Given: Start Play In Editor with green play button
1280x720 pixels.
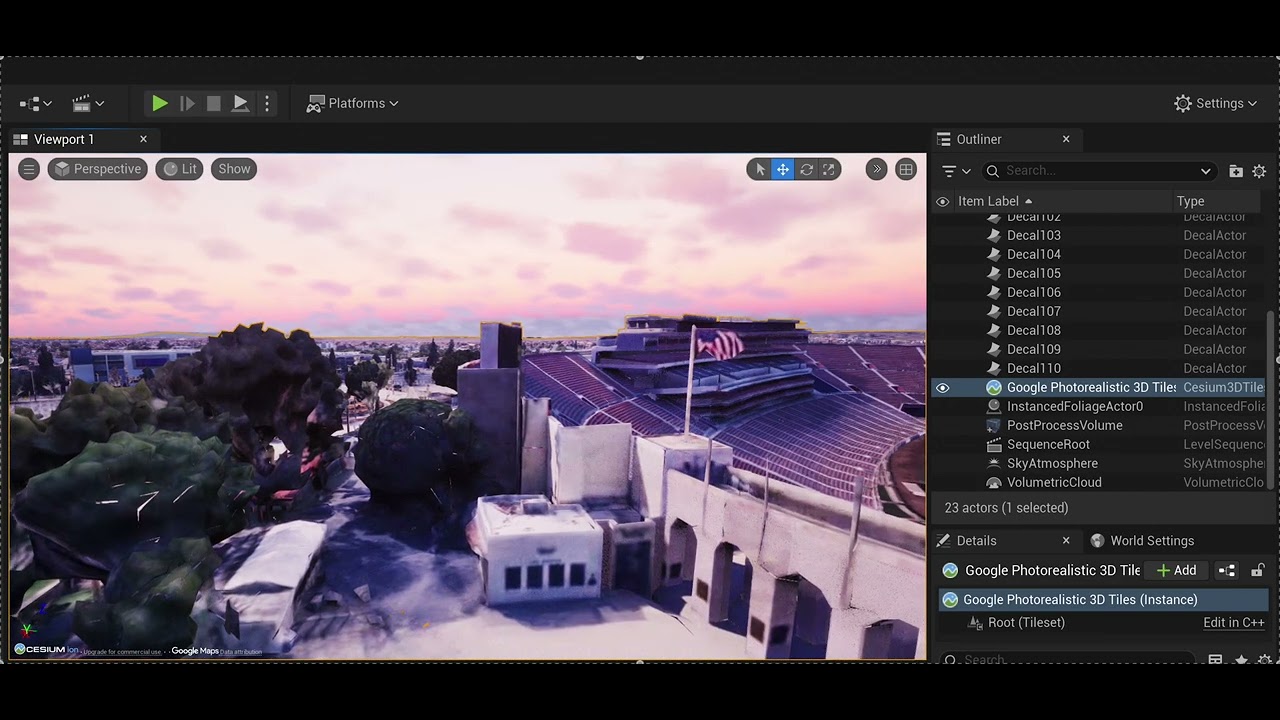Looking at the screenshot, I should click(x=159, y=103).
